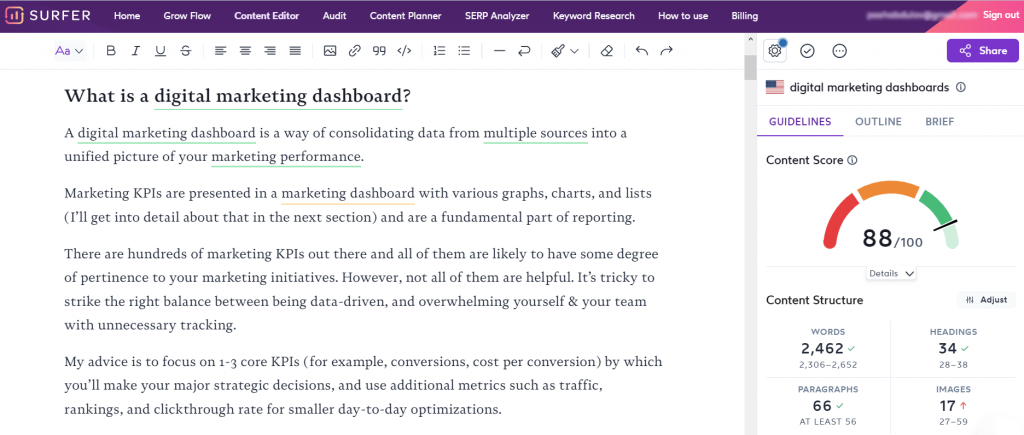Insert a hyperlink
Screen dimensions: 1024x435
pos(355,51)
